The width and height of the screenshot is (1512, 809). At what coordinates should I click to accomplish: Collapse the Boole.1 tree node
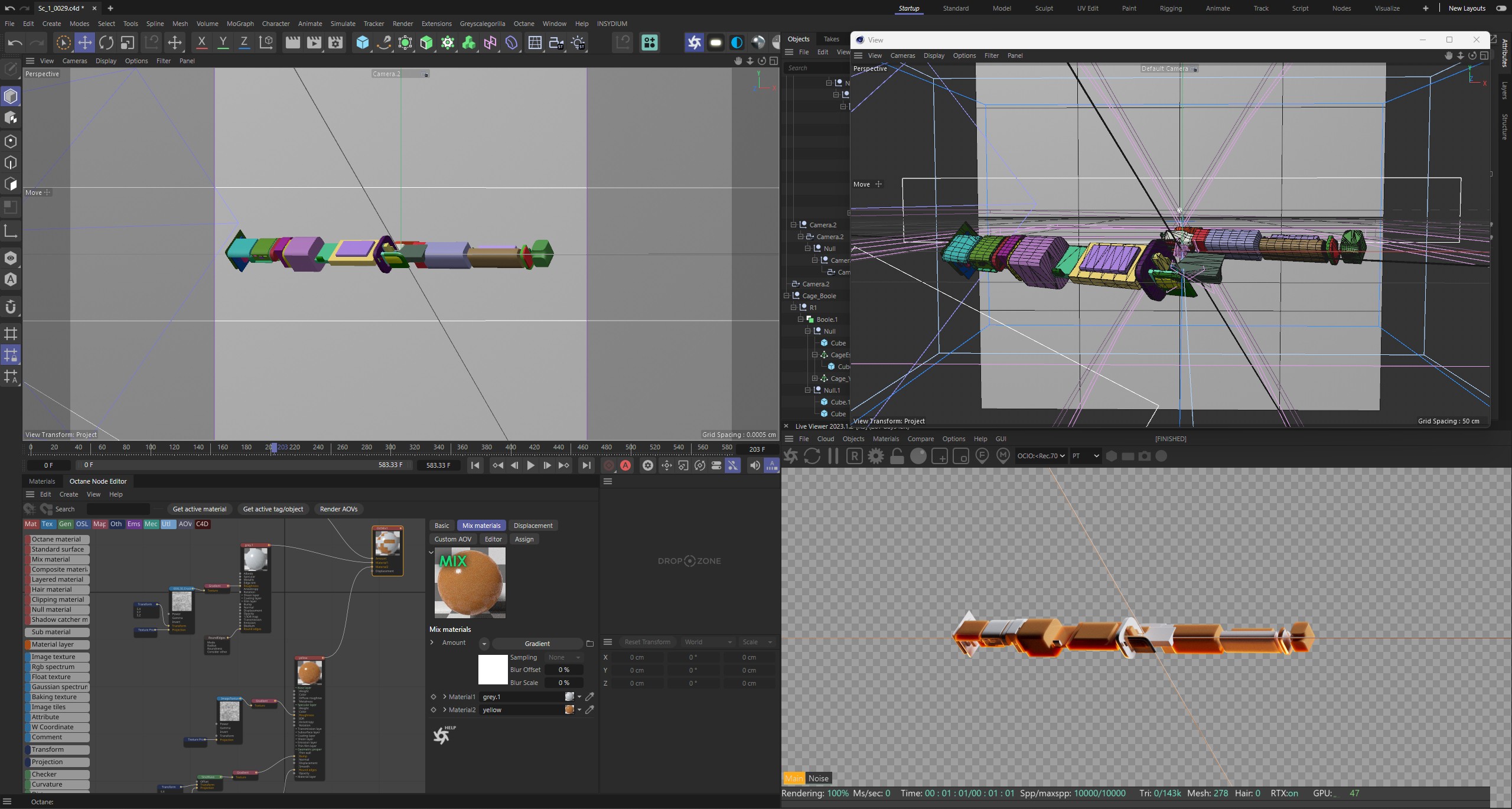[x=801, y=319]
